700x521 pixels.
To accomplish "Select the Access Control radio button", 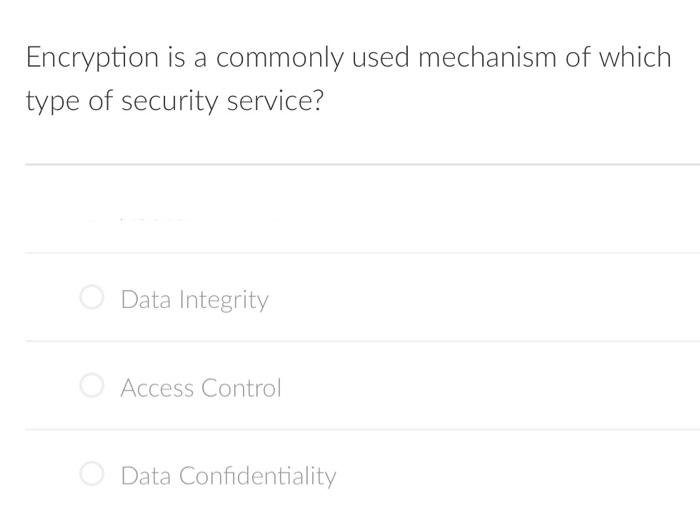I will (x=92, y=386).
